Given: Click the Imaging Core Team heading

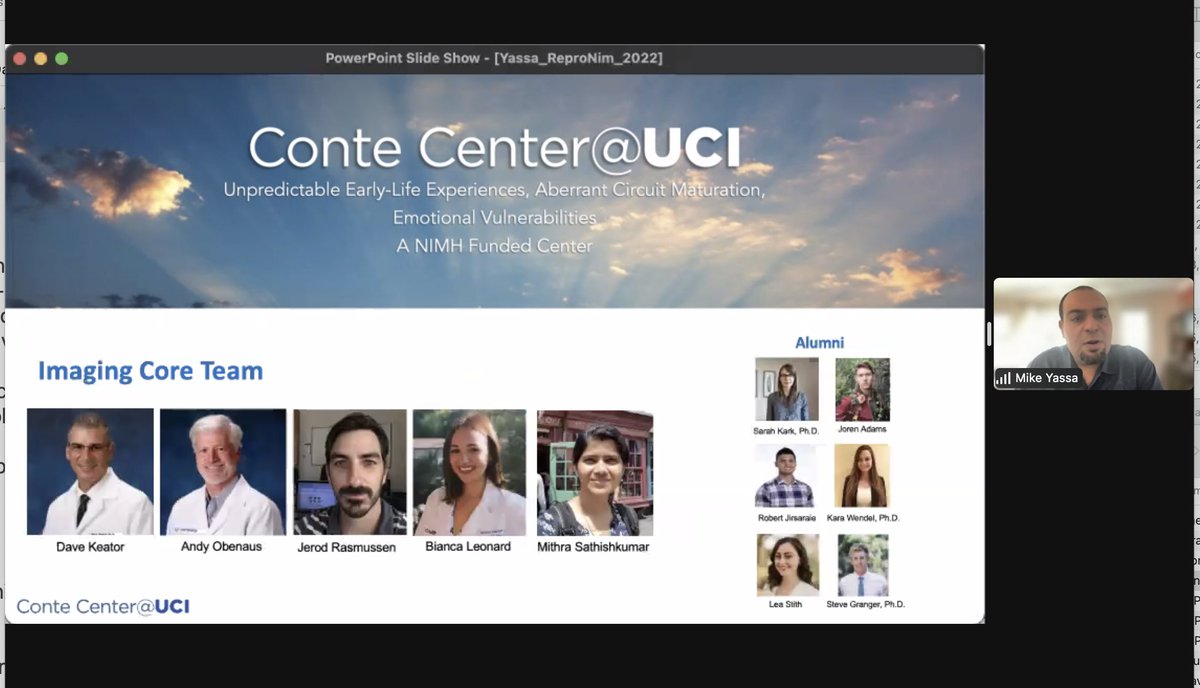Looking at the screenshot, I should coord(150,371).
